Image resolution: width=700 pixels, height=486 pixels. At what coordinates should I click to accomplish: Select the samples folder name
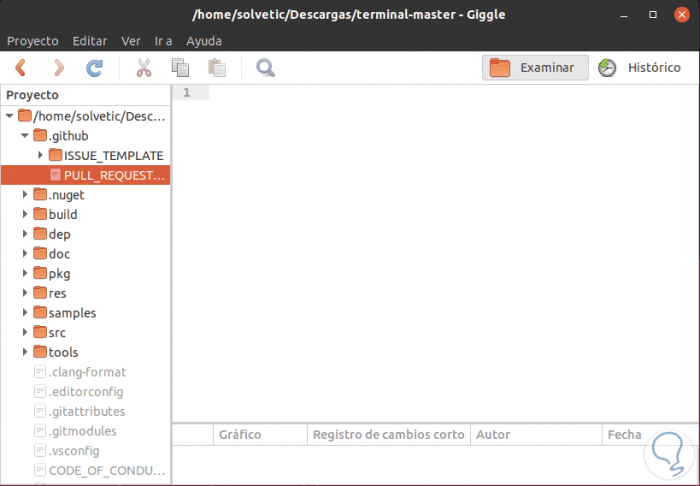[72, 313]
